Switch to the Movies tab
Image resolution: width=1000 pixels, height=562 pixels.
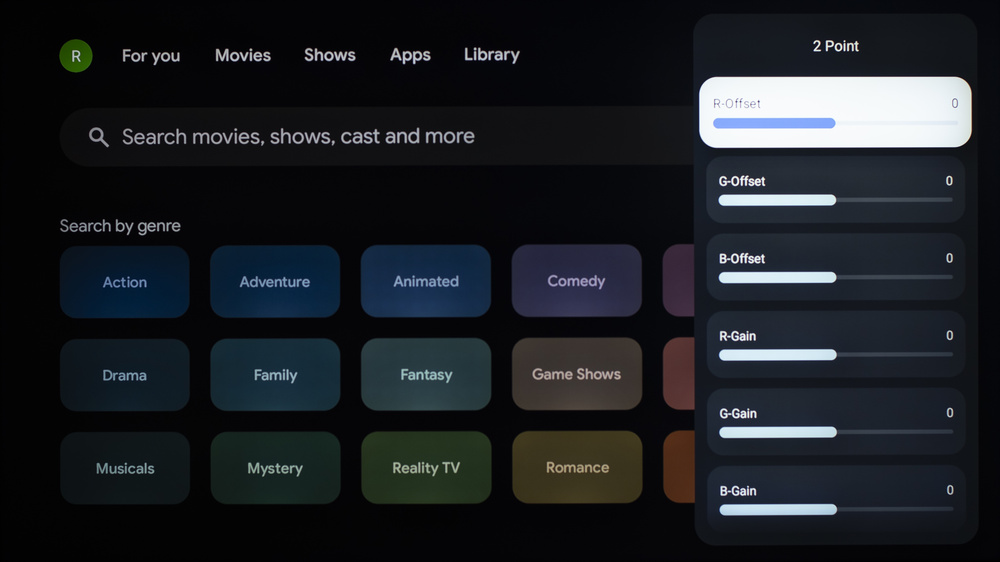(x=243, y=55)
